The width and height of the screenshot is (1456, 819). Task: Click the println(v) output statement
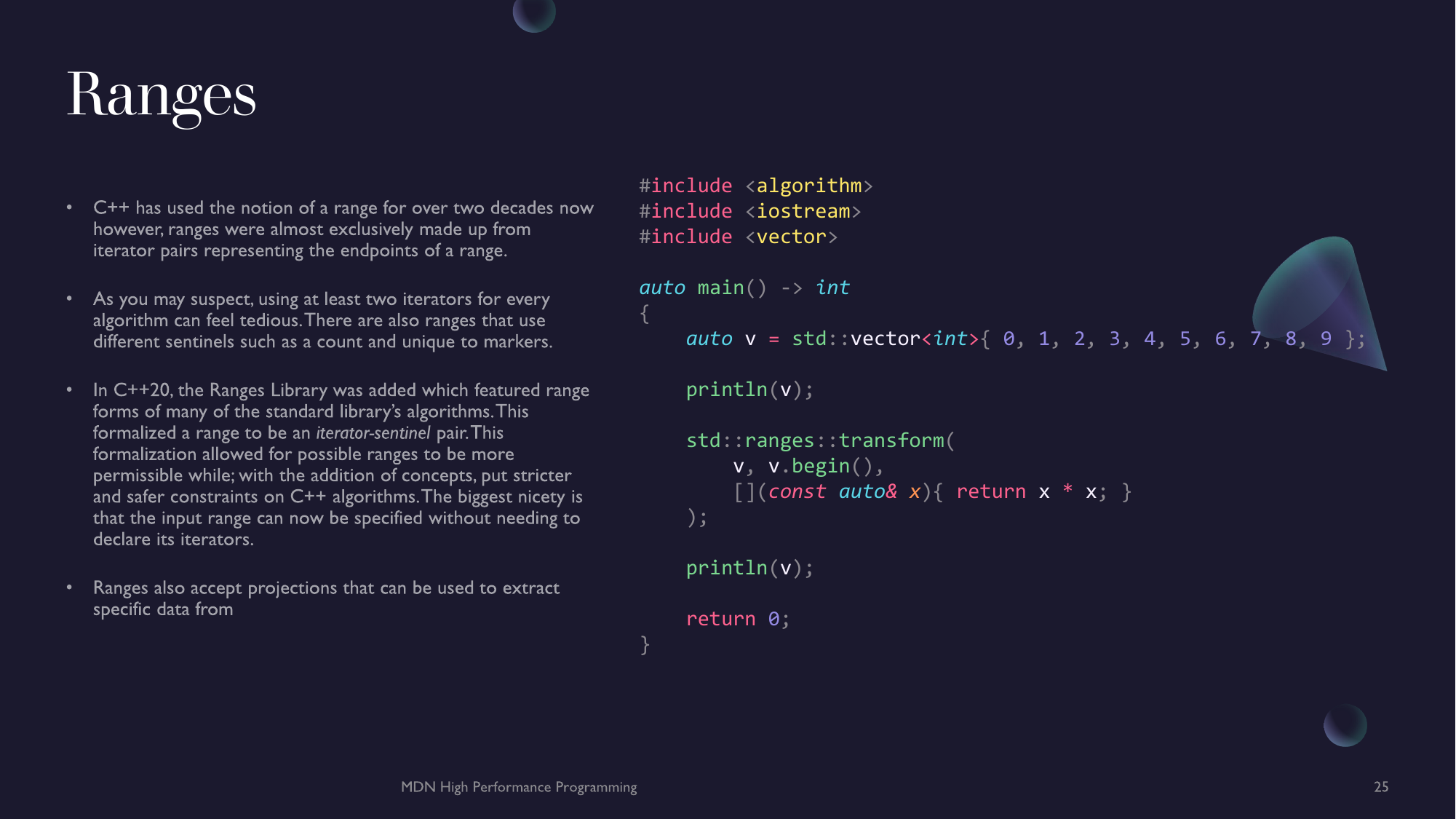tap(750, 567)
